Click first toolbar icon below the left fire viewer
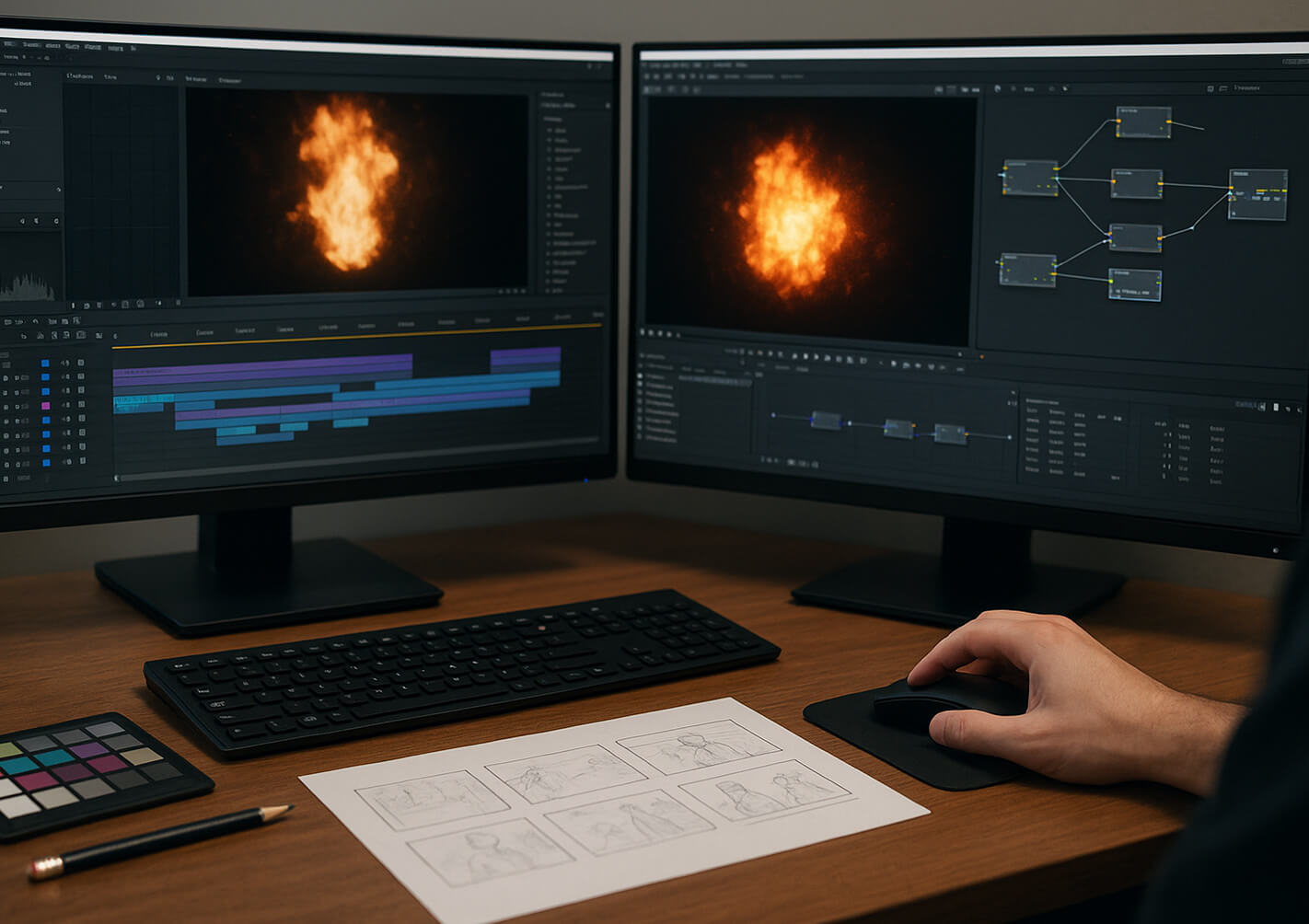This screenshot has width=1309, height=924. 74,305
